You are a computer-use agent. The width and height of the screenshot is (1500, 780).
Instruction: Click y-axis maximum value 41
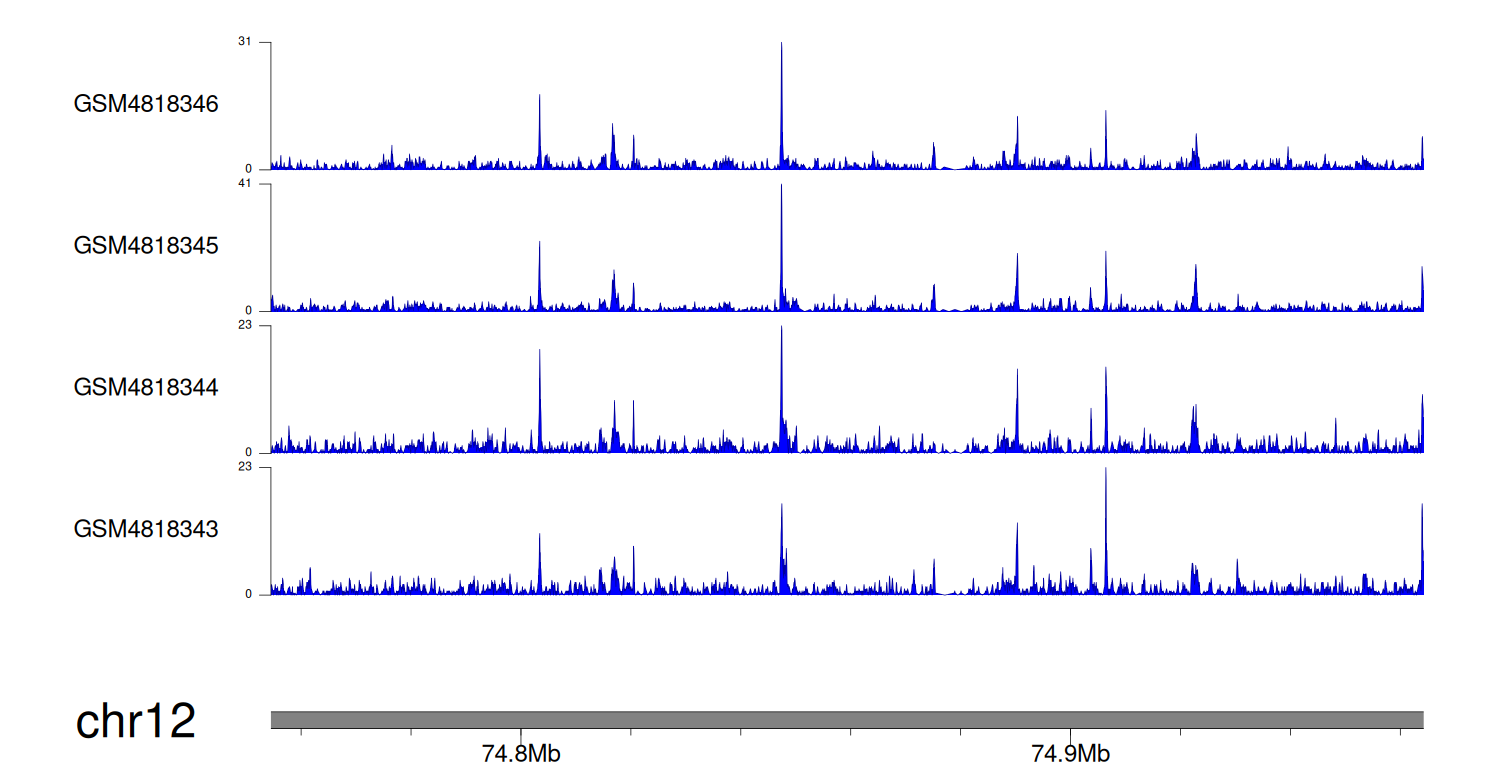[x=245, y=184]
